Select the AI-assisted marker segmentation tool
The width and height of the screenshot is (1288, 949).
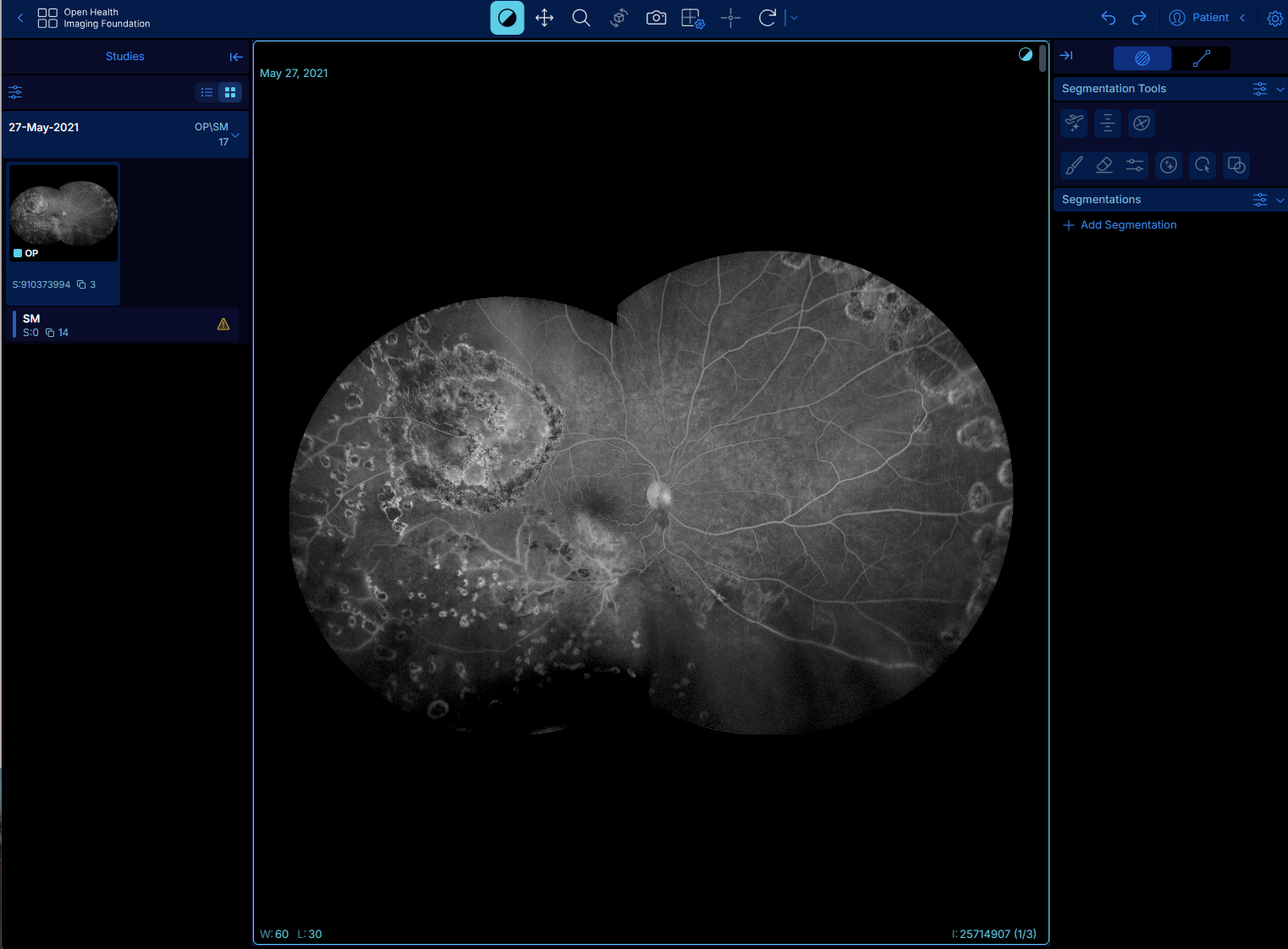tap(1074, 124)
